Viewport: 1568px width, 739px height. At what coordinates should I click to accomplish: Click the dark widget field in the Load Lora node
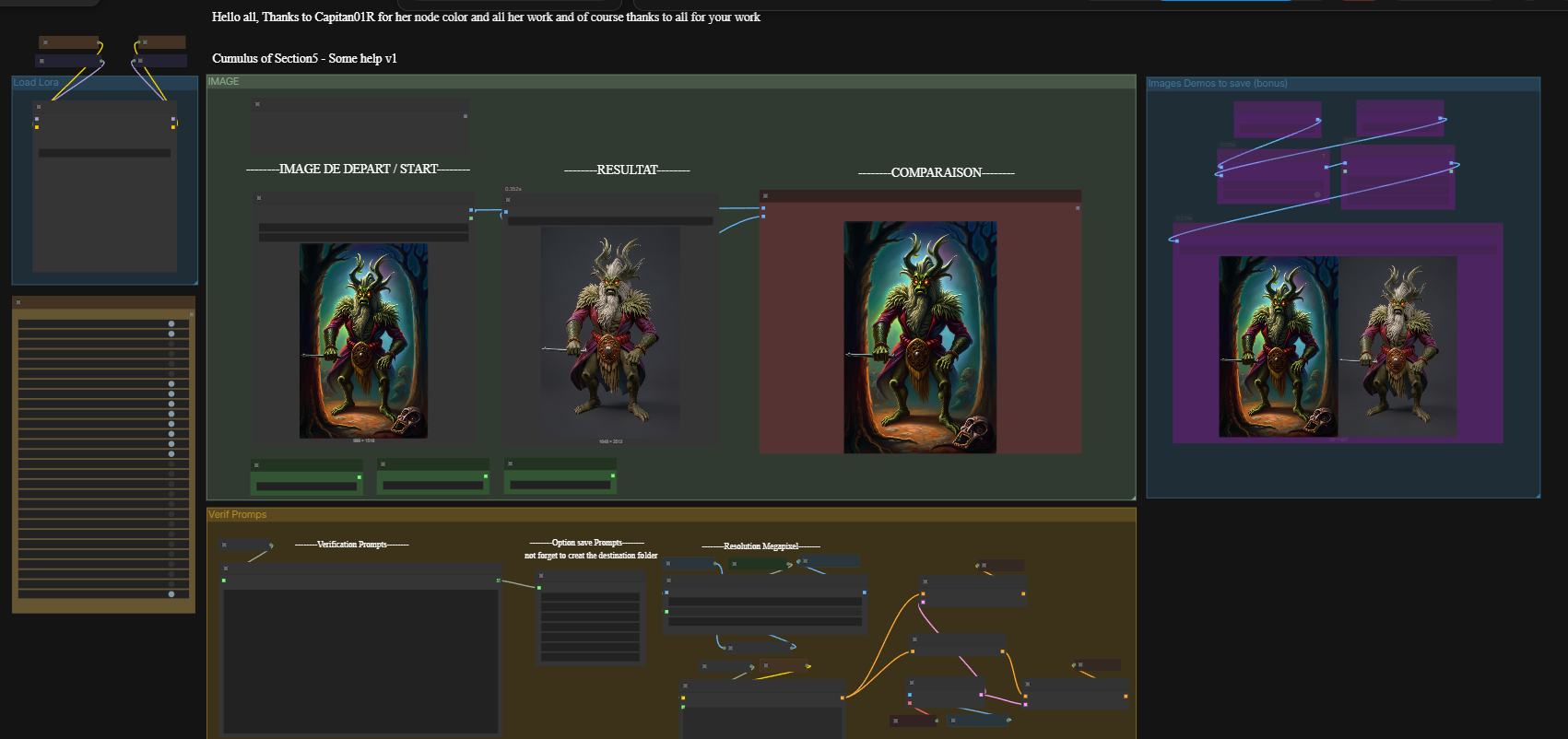coord(104,153)
